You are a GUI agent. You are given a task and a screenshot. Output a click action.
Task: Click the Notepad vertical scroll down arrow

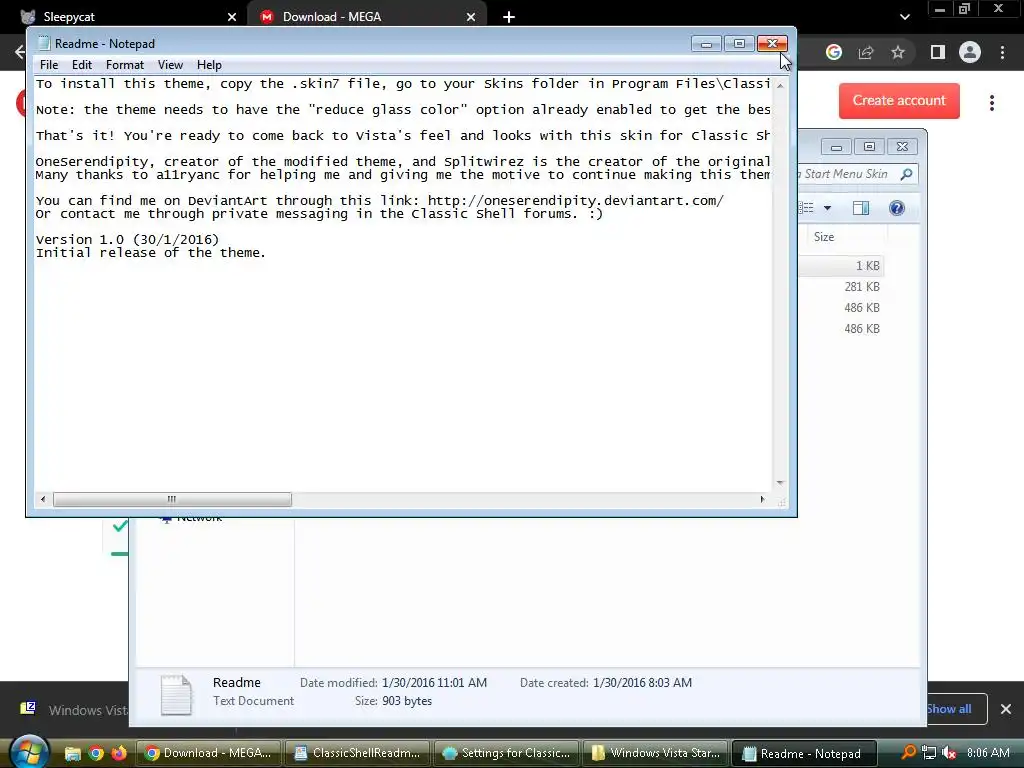pos(780,483)
